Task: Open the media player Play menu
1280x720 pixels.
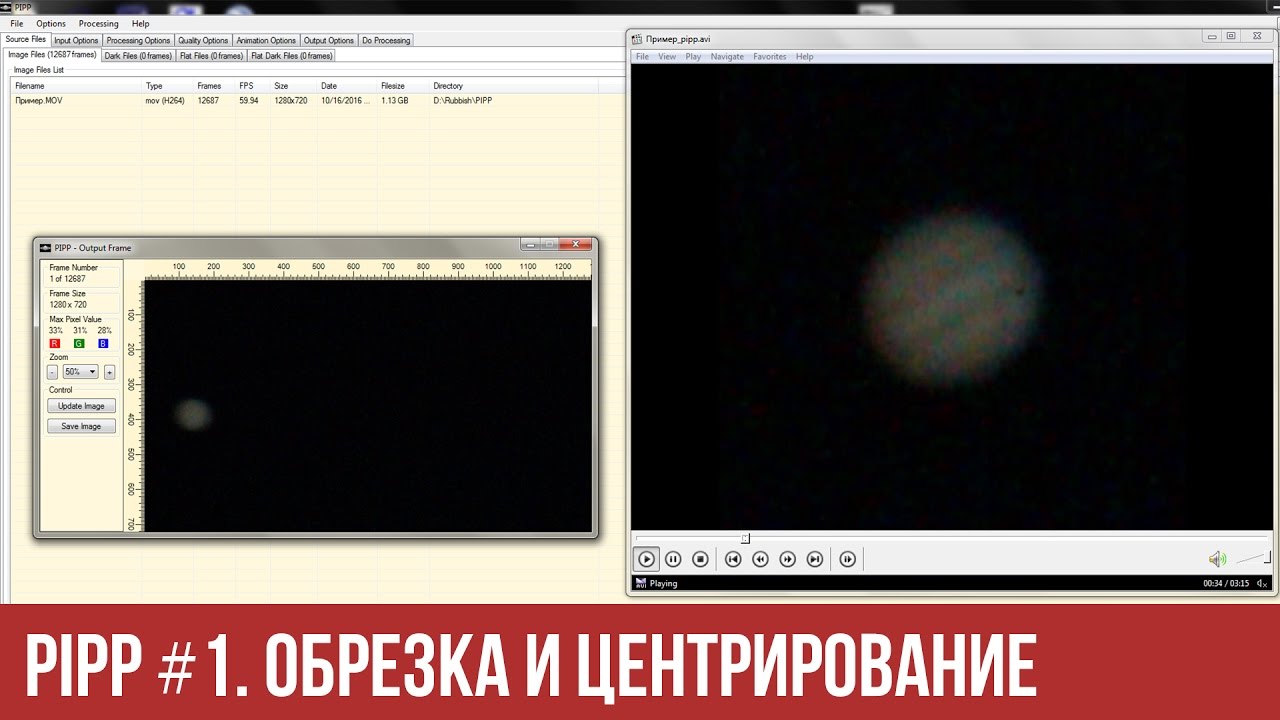Action: tap(693, 57)
